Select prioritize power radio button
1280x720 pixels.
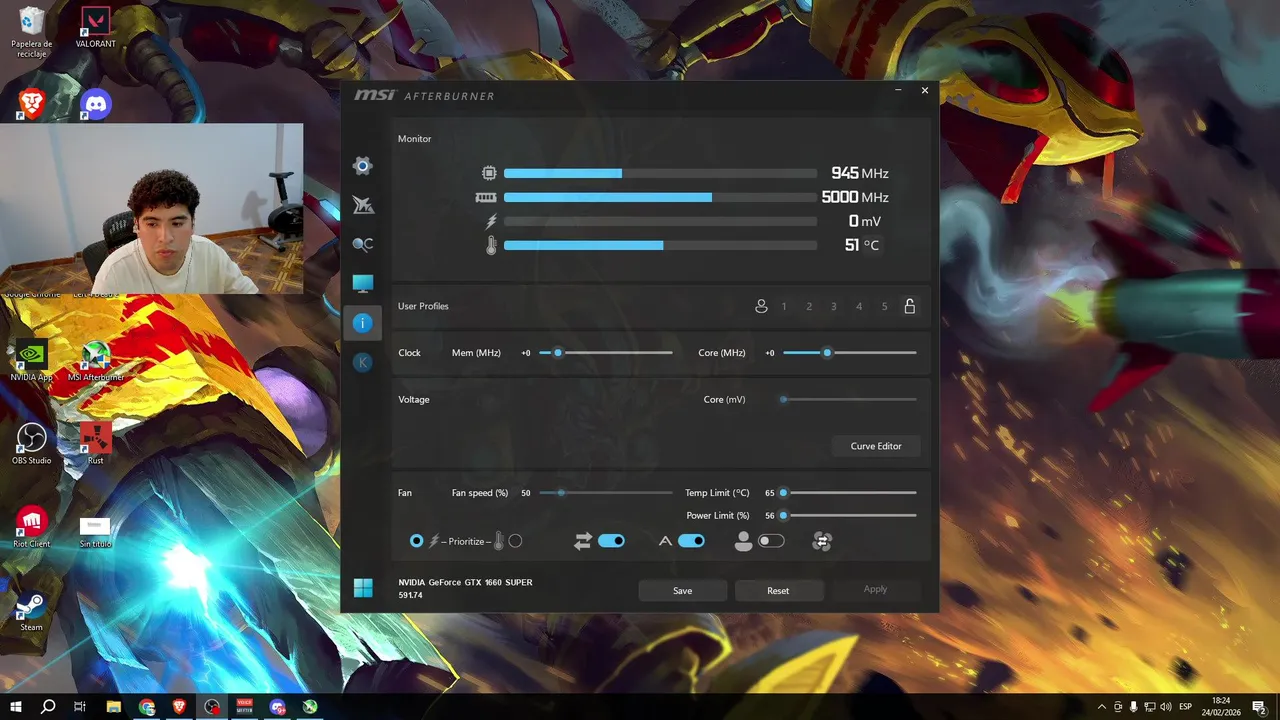[x=417, y=541]
